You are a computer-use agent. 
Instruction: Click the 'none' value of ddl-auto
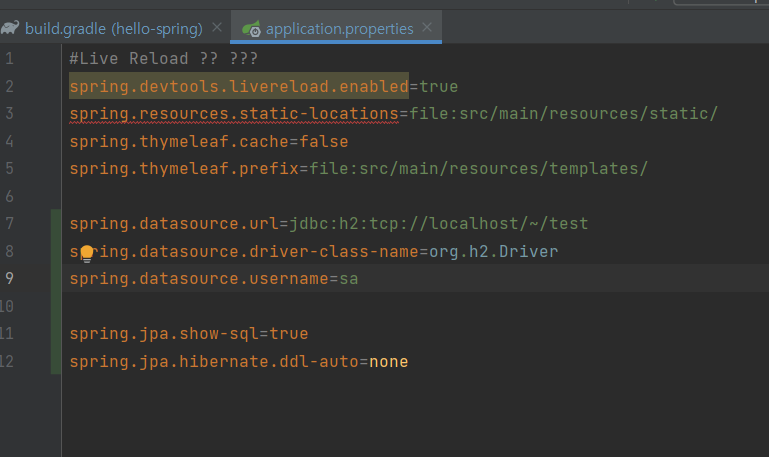[388, 362]
